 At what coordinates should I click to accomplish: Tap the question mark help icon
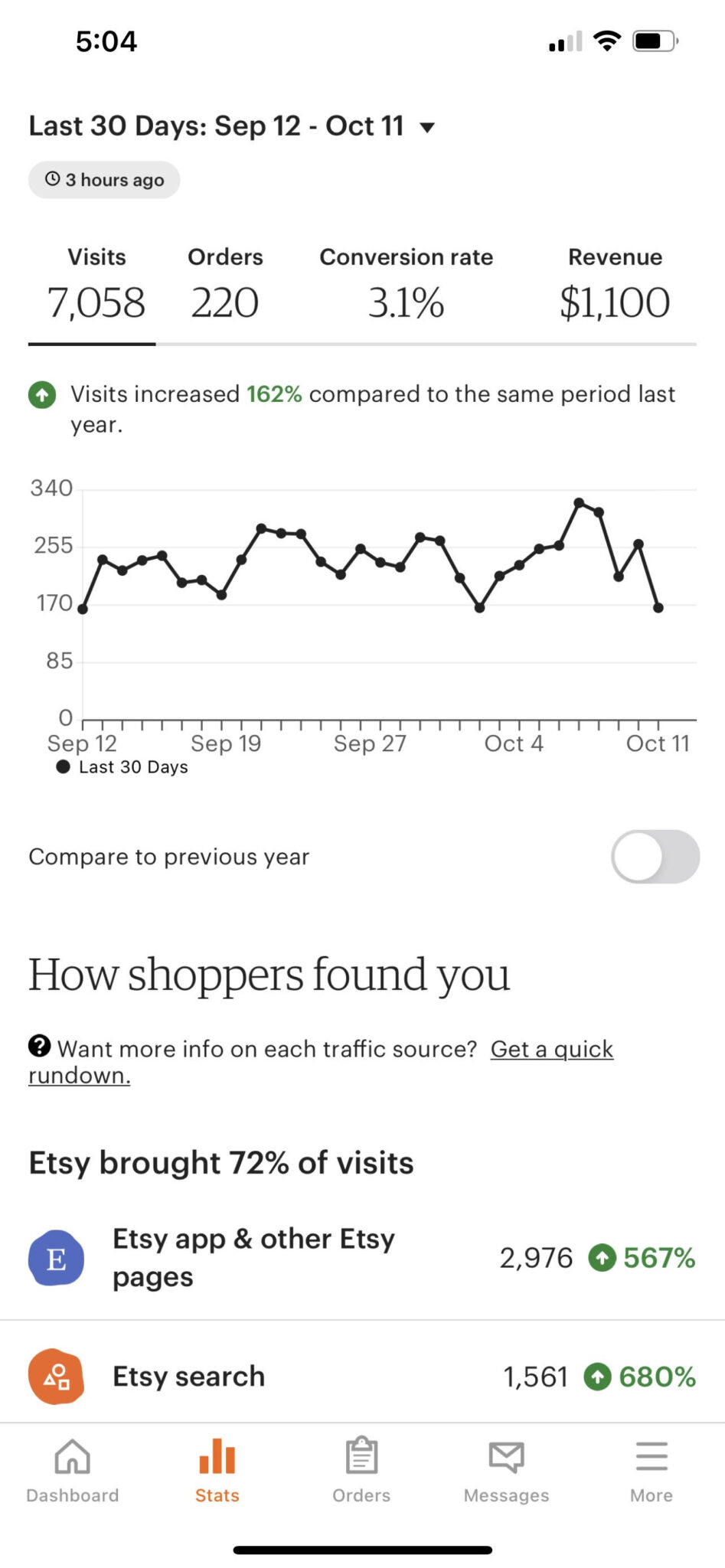point(39,1045)
